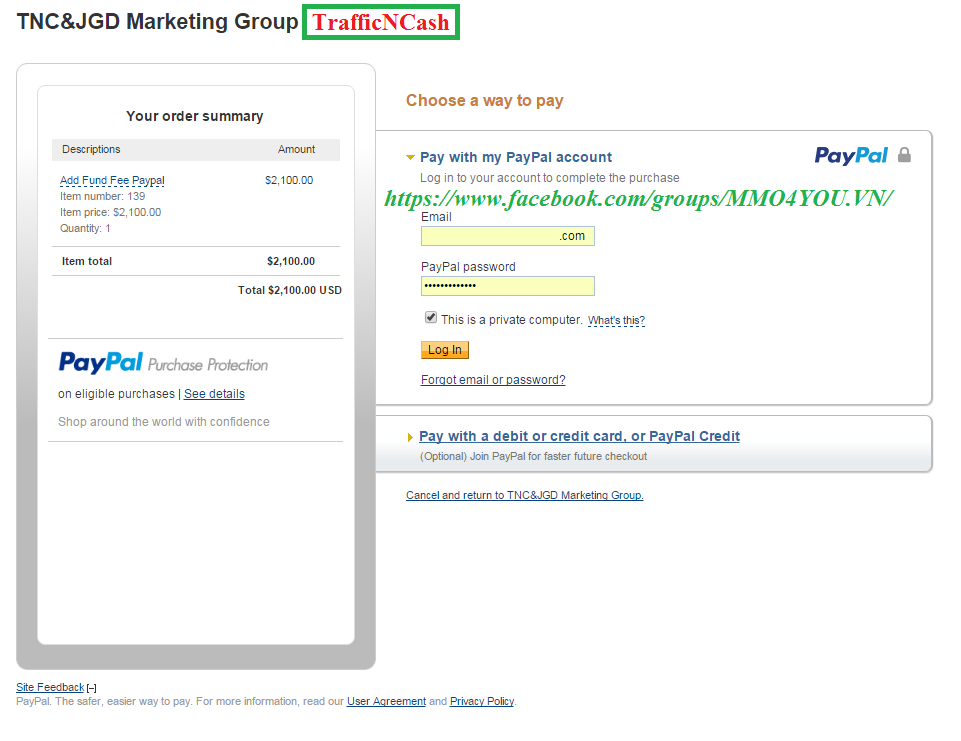Screen dimensions: 961x741
Task: Open the User Agreement link
Action: (x=386, y=701)
